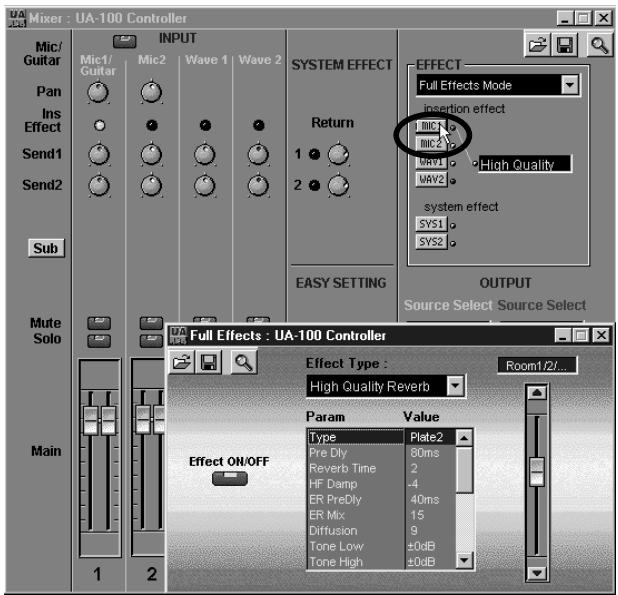
Task: Click the open-folder icon in Mixer window
Action: pyautogui.click(x=538, y=45)
